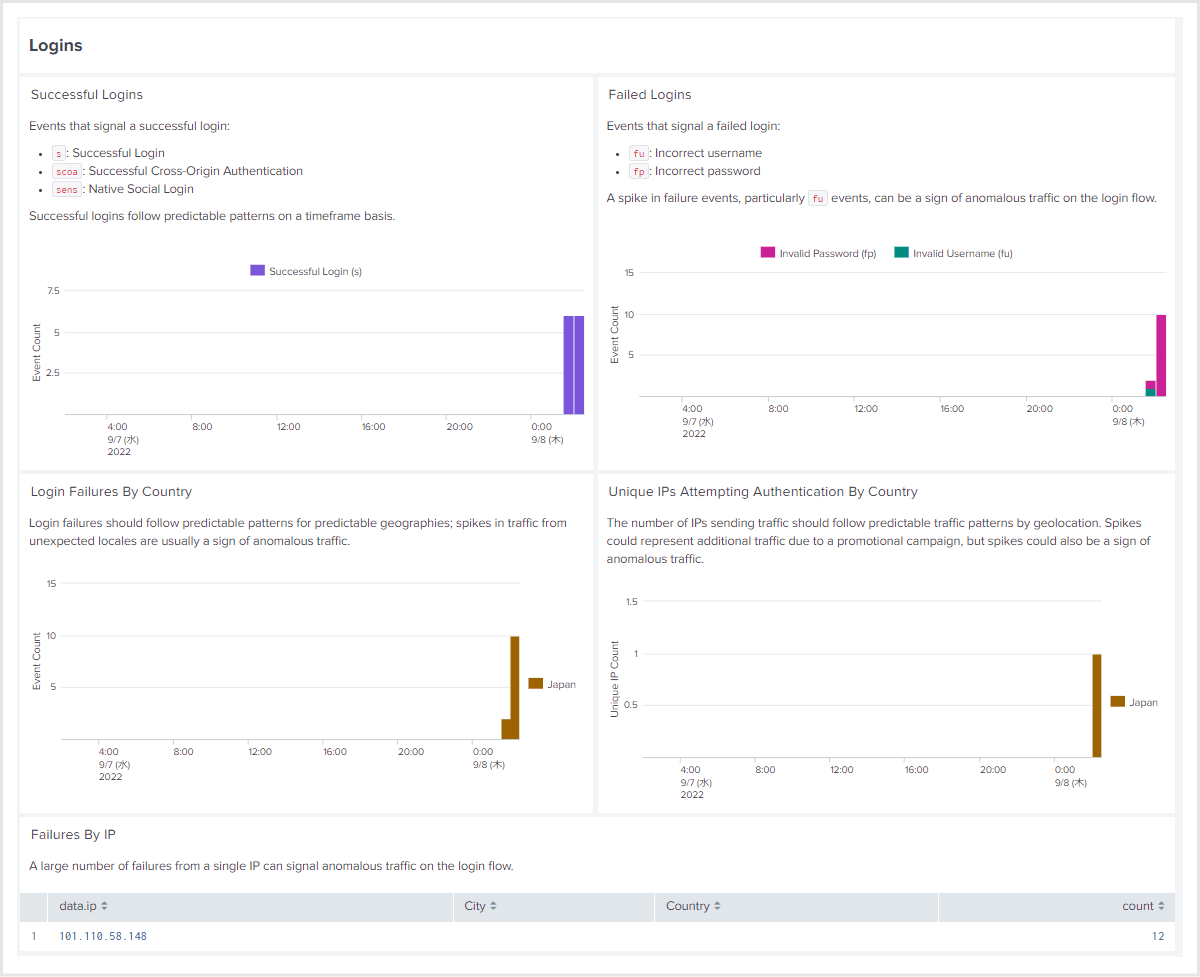Screen dimensions: 1200x977
Task: Click the Invalid Username (fu) teal legend swatch
Action: coord(901,253)
